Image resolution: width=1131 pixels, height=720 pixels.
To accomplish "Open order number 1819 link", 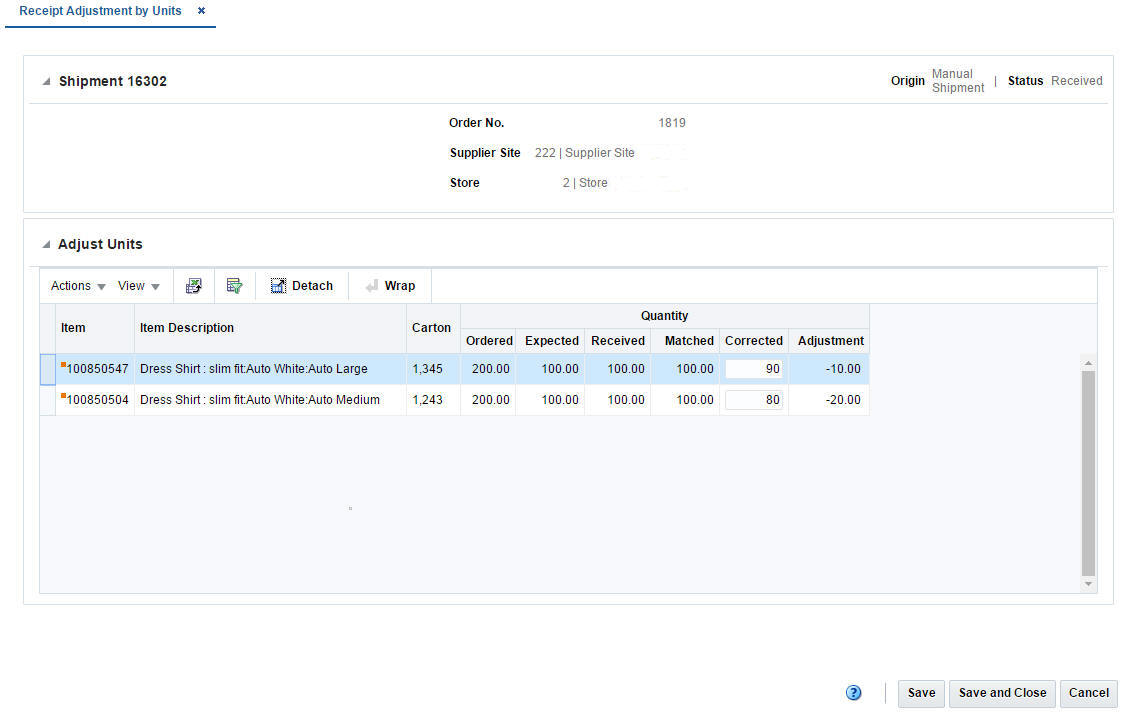I will click(671, 122).
